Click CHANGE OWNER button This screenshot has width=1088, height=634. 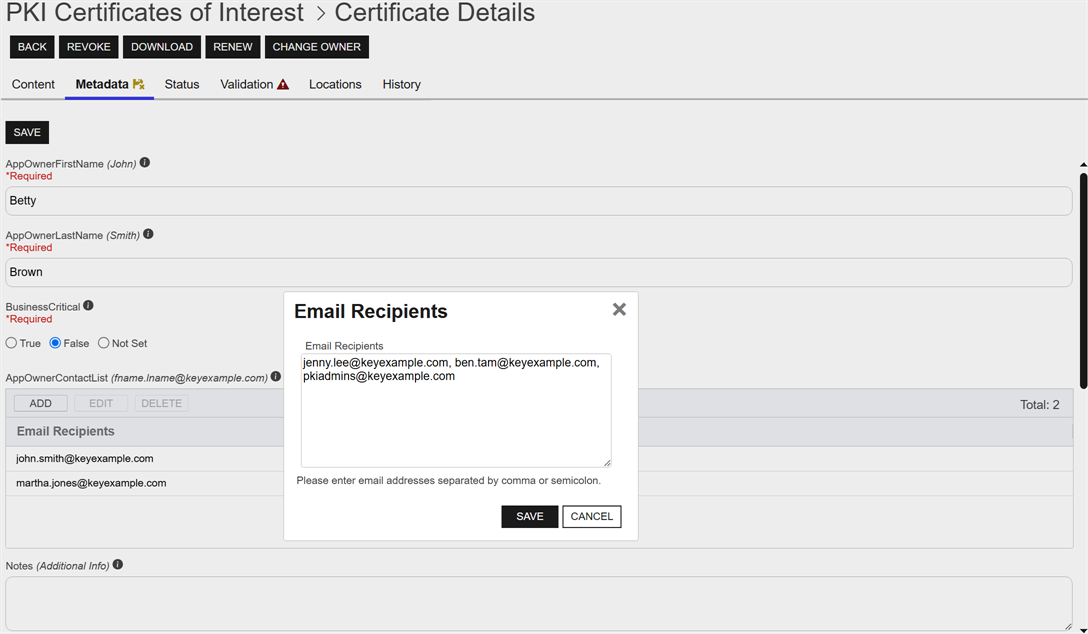[316, 47]
